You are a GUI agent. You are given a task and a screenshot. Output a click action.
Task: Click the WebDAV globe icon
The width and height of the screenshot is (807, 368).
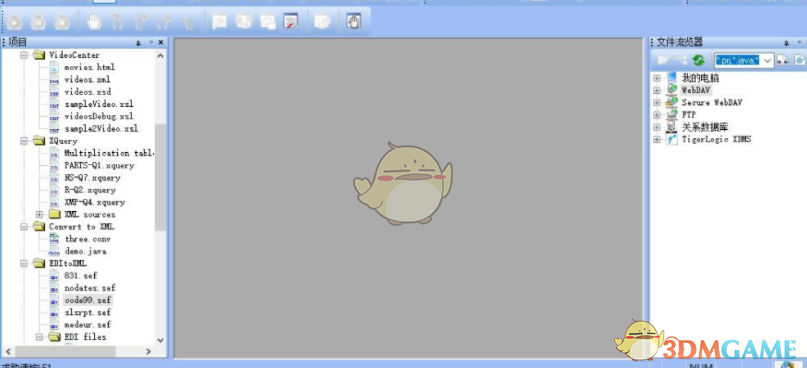pyautogui.click(x=672, y=90)
